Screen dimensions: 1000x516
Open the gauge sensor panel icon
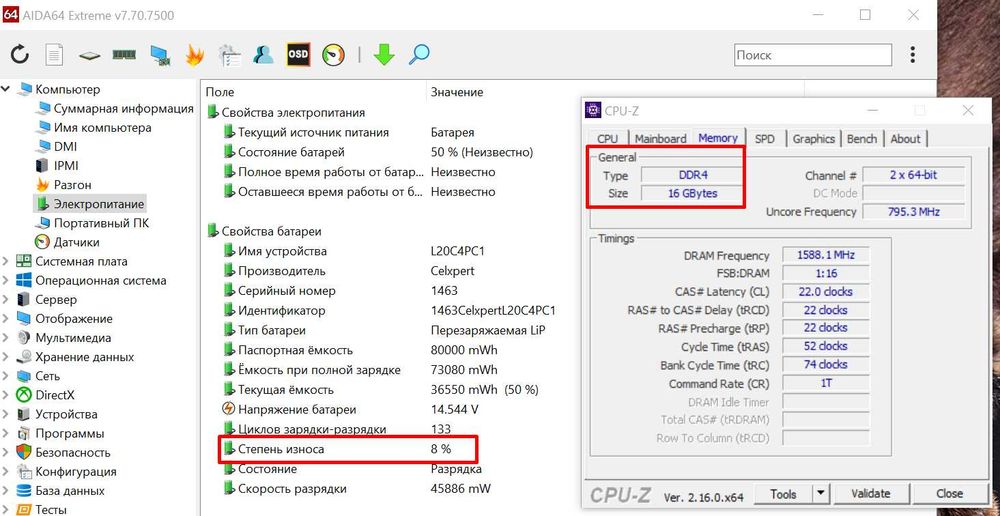(333, 55)
